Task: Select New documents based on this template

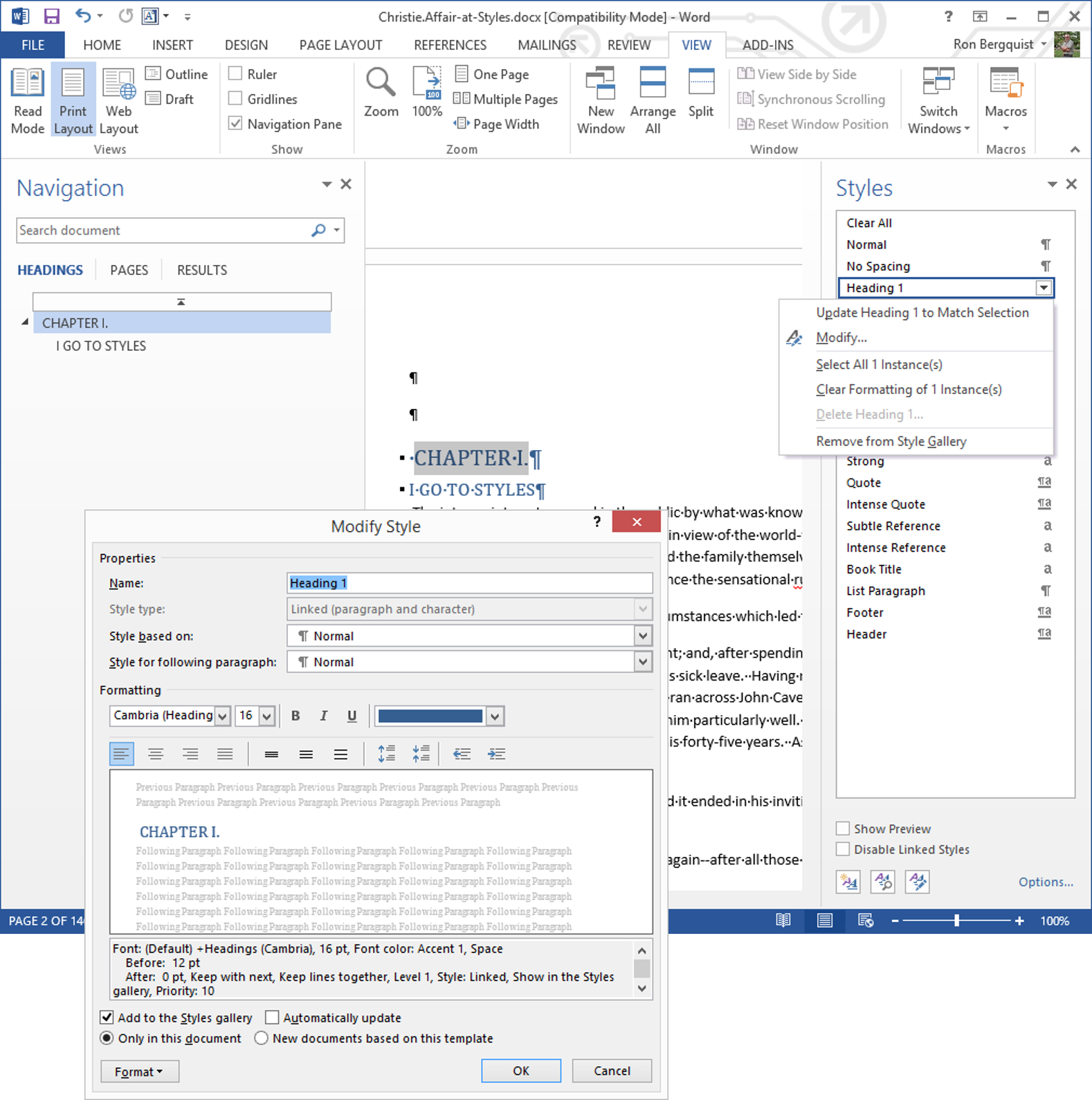Action: tap(262, 1038)
